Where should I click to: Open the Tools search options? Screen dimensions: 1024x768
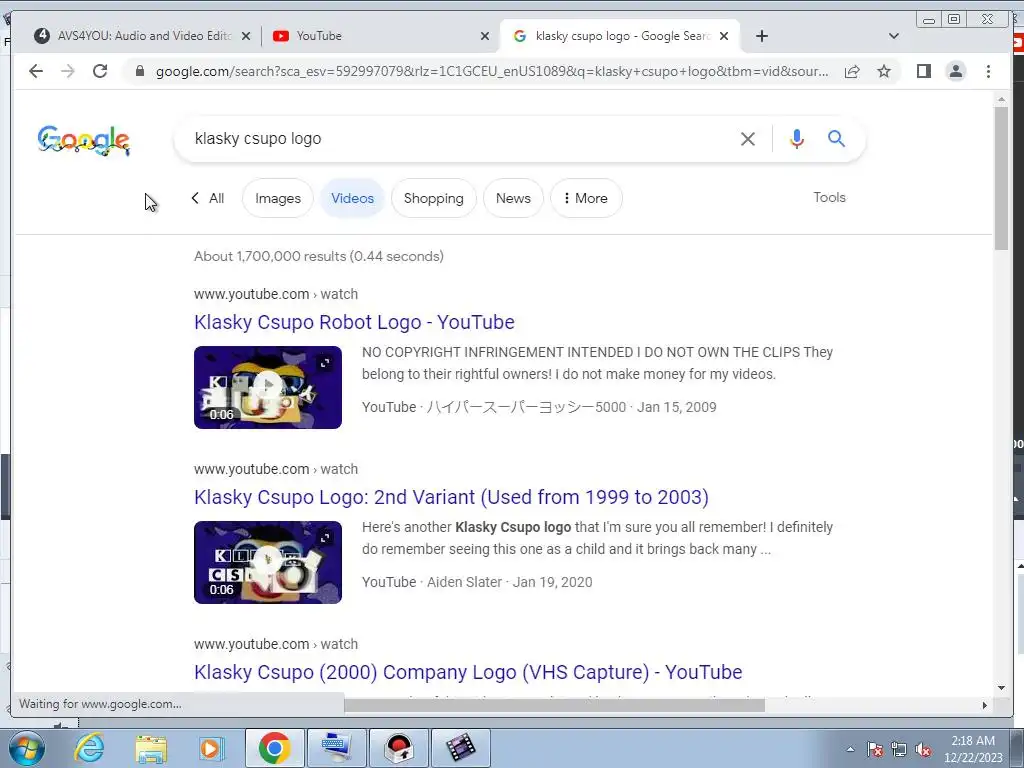pos(829,197)
